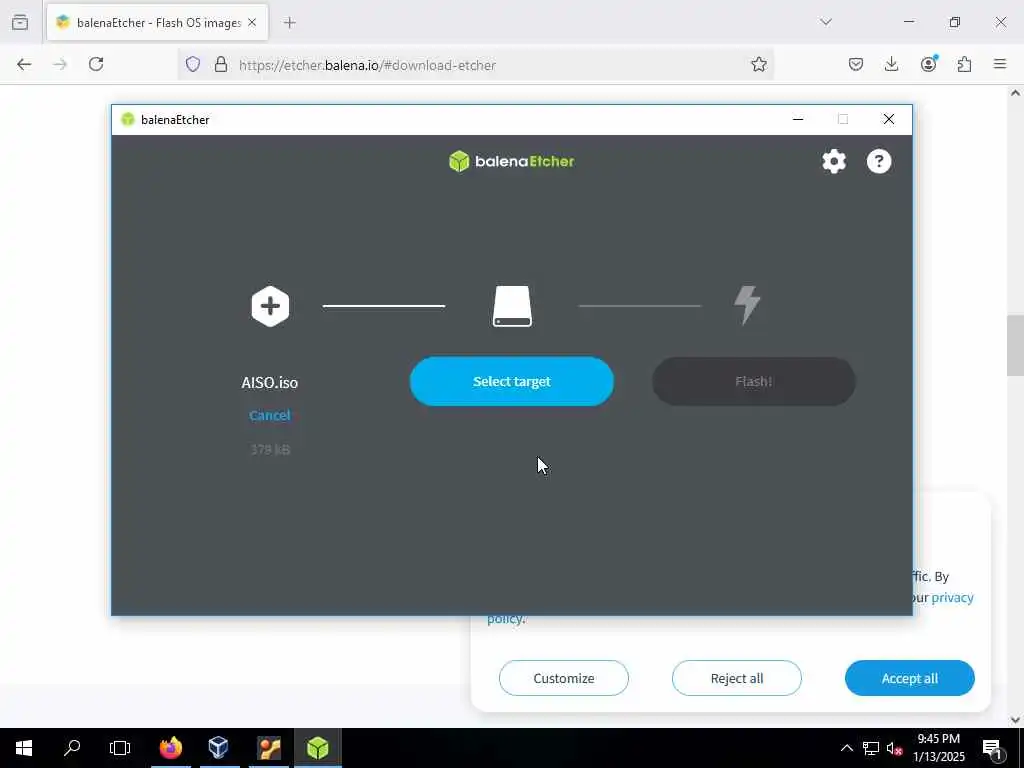Image resolution: width=1024 pixels, height=768 pixels.
Task: Close the balenaEtcher browser tab
Action: pos(252,22)
